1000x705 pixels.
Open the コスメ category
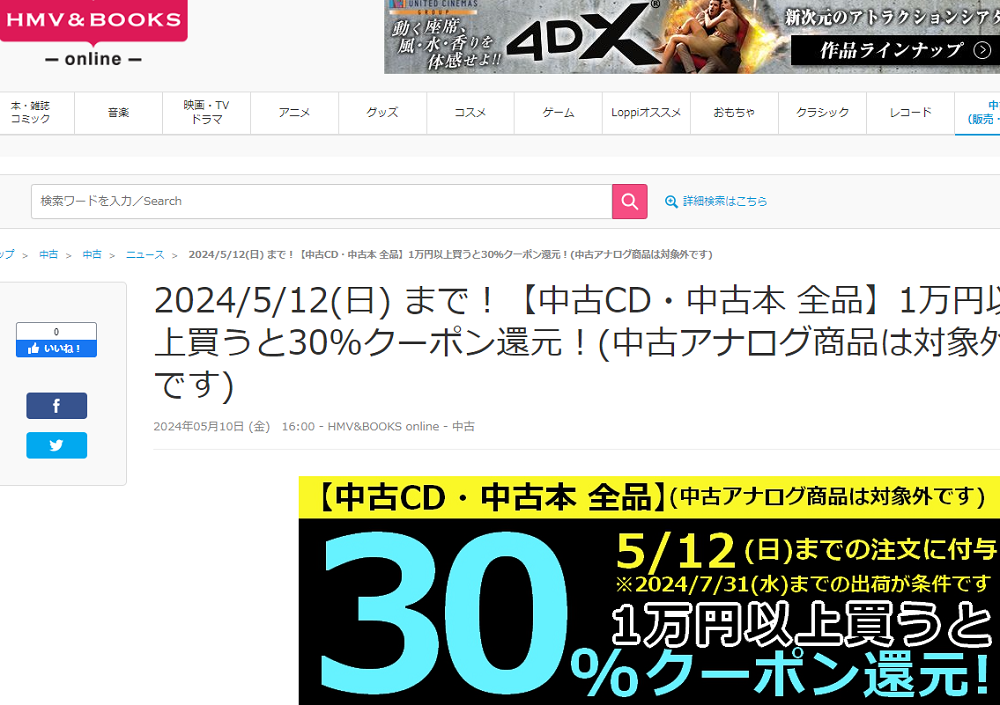pos(471,112)
